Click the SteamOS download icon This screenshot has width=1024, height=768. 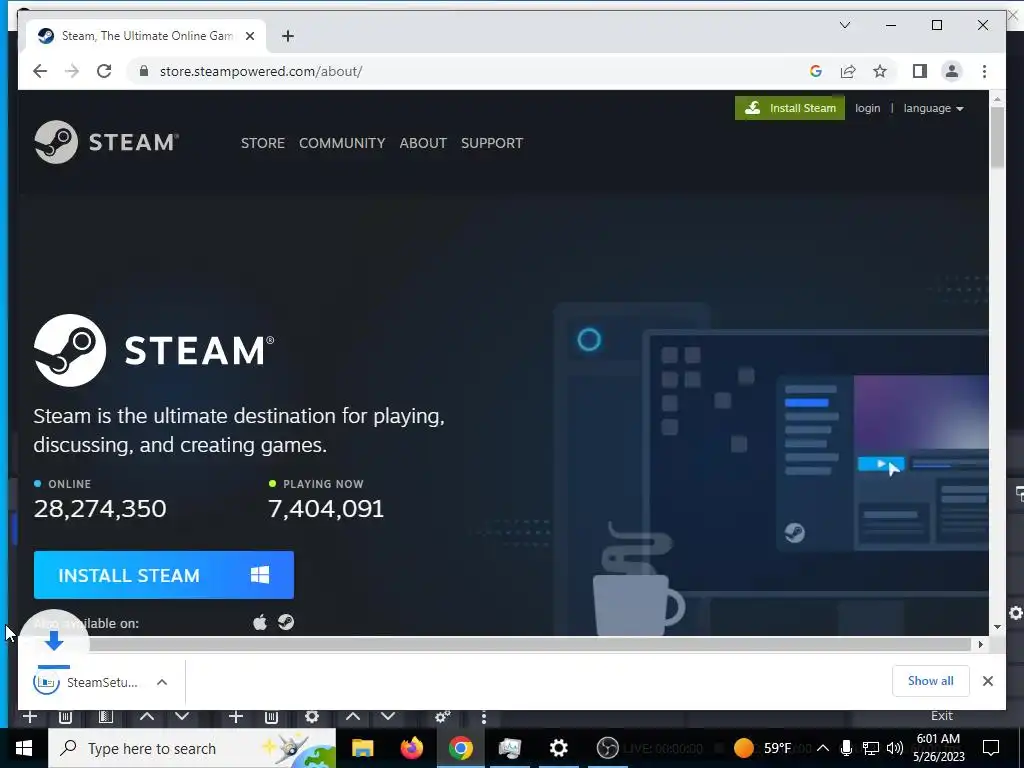pyautogui.click(x=286, y=622)
